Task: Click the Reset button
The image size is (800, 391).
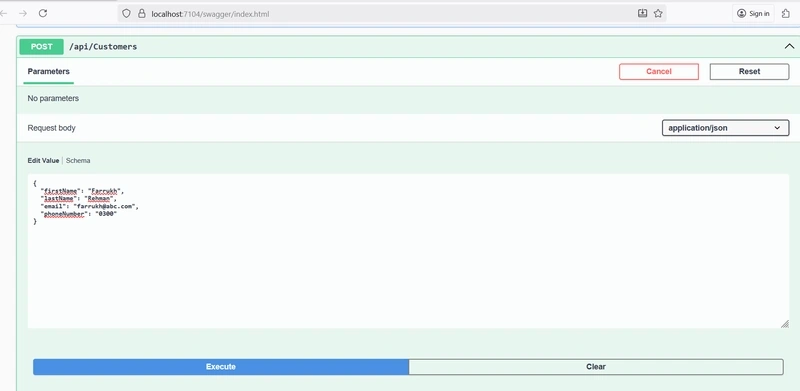Action: tap(749, 71)
